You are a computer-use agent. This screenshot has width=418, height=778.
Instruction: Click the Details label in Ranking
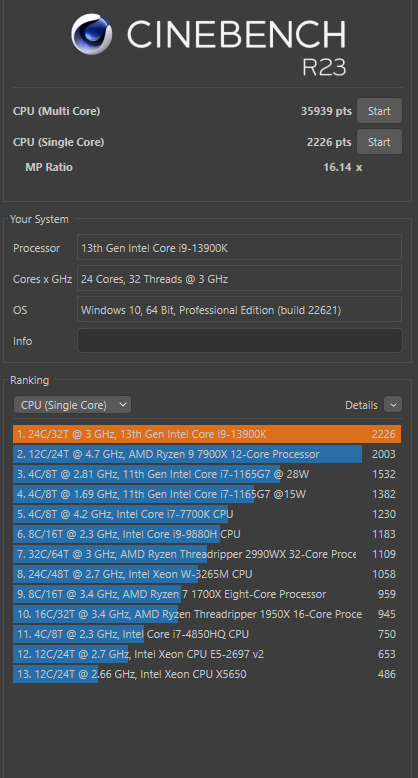pos(361,405)
